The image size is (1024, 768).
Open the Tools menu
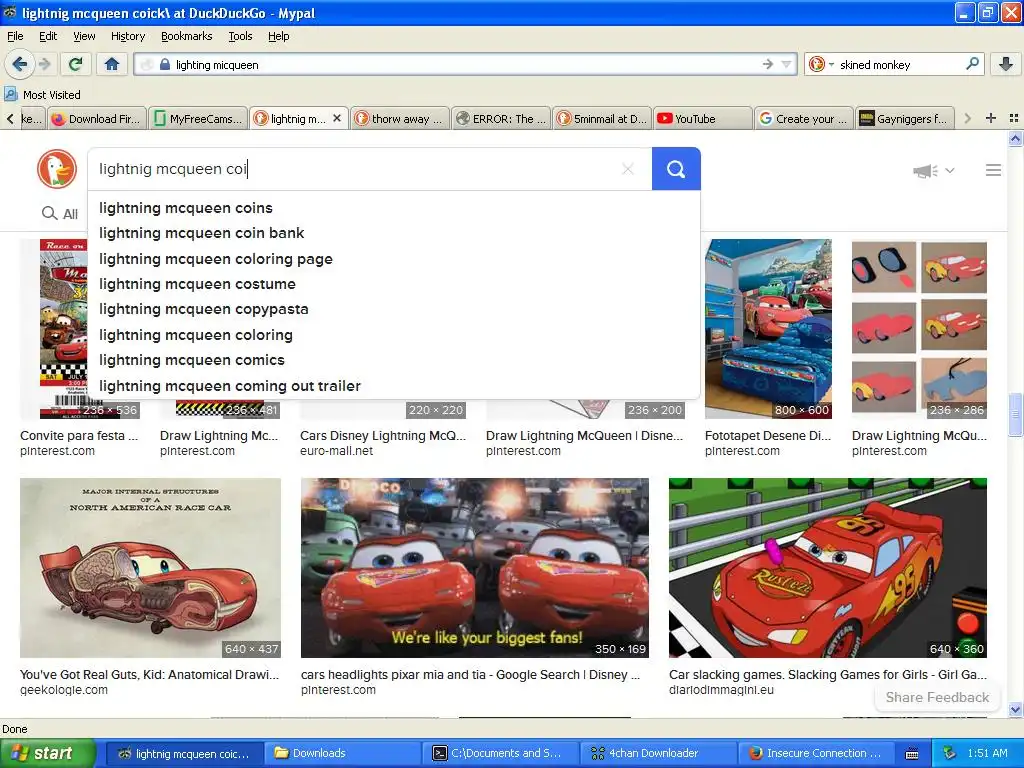[x=240, y=36]
